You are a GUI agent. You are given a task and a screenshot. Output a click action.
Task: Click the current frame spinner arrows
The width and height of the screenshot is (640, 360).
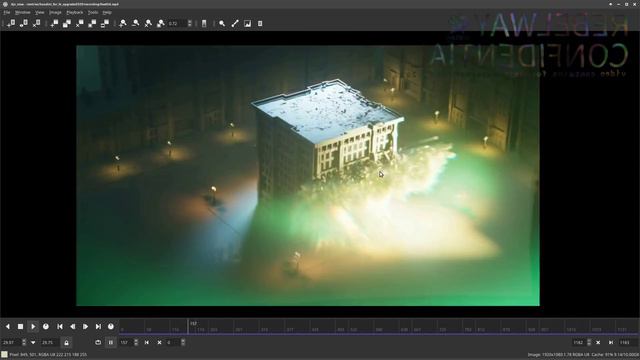(136, 342)
